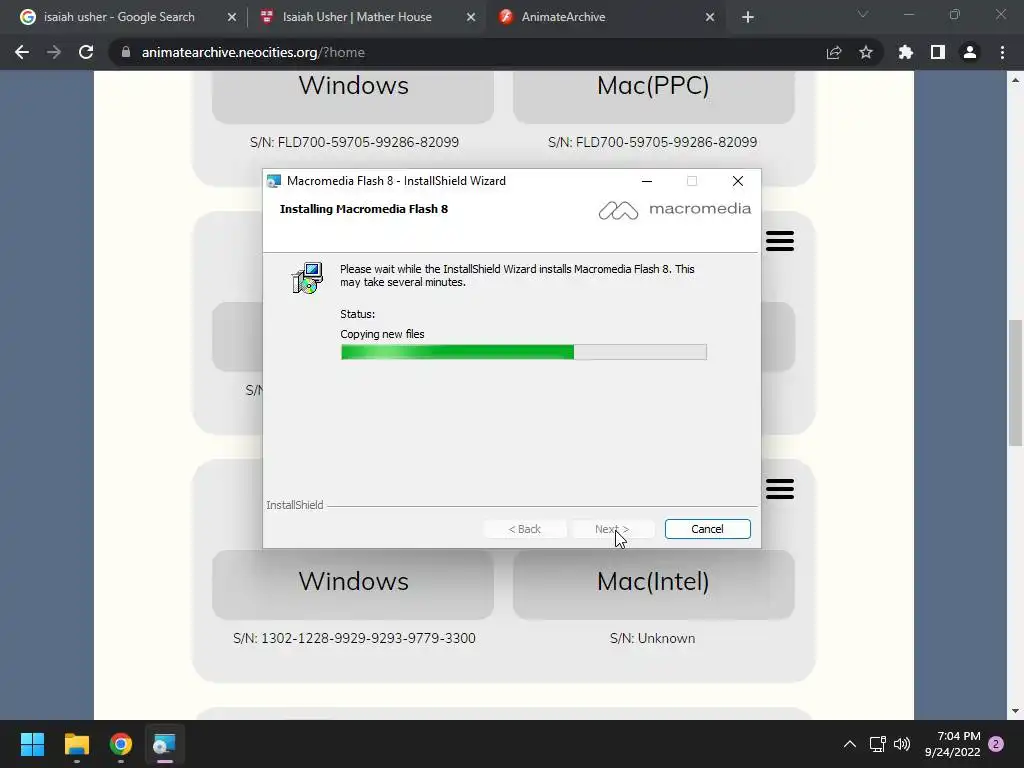
Task: Close the AnimateArchive tab
Action: pos(710,17)
